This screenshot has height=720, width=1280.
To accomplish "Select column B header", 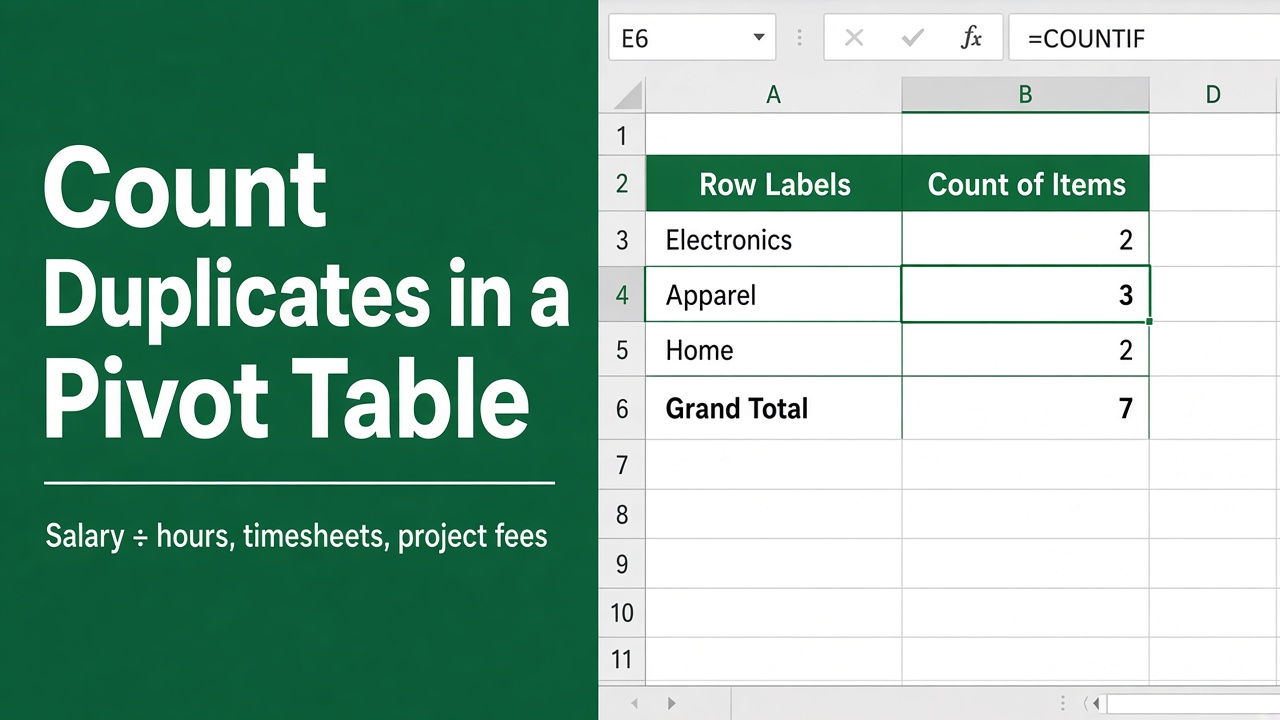I will click(1025, 95).
